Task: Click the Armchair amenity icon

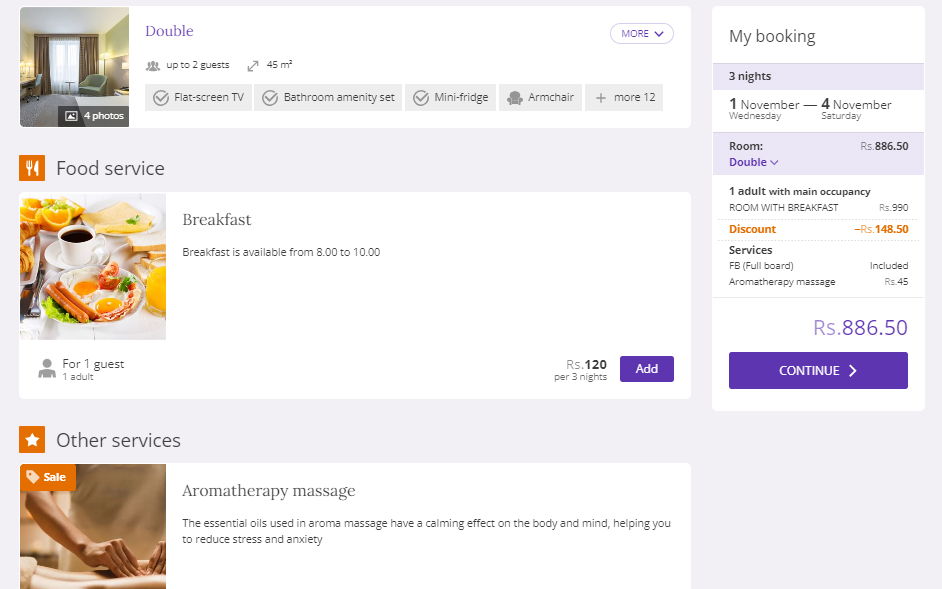Action: coord(515,97)
